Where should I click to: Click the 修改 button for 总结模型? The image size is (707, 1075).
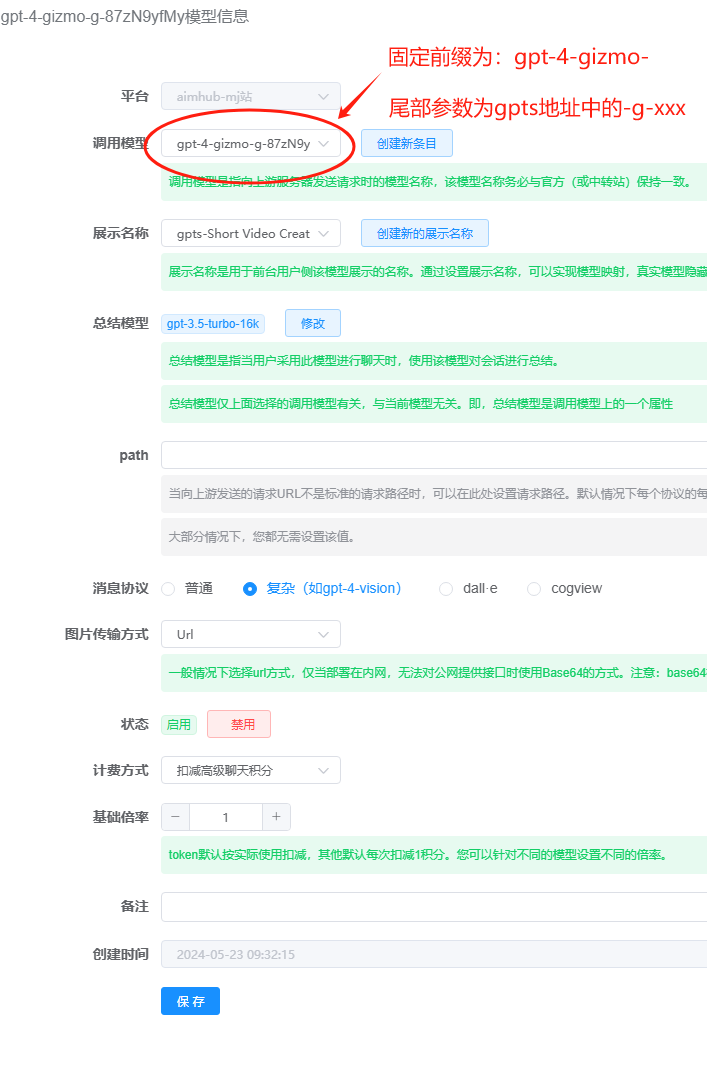pos(313,323)
